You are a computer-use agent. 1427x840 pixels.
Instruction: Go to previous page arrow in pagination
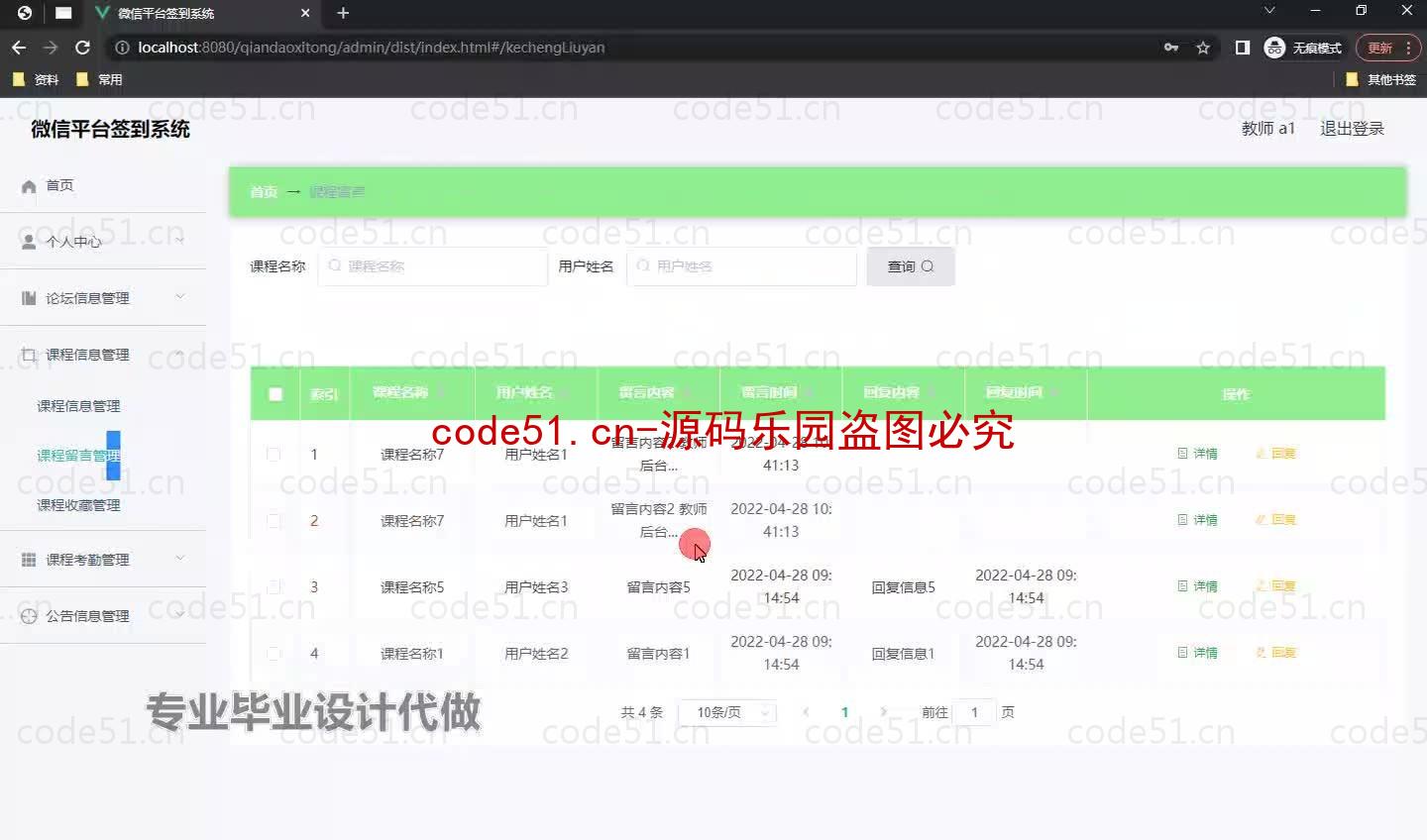pyautogui.click(x=806, y=712)
